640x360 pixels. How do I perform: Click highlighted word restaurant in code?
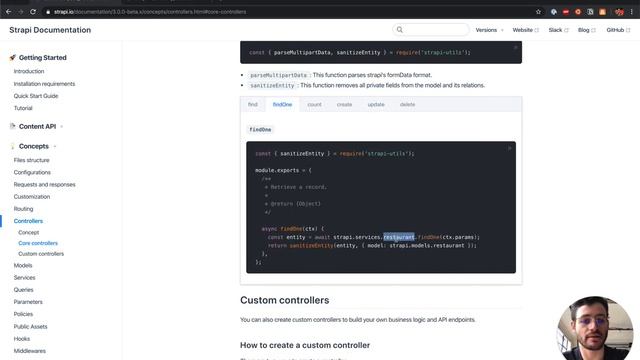click(x=399, y=237)
